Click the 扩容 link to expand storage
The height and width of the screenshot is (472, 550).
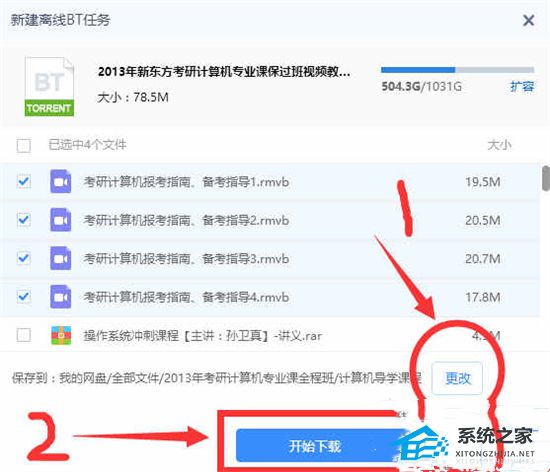pos(522,86)
